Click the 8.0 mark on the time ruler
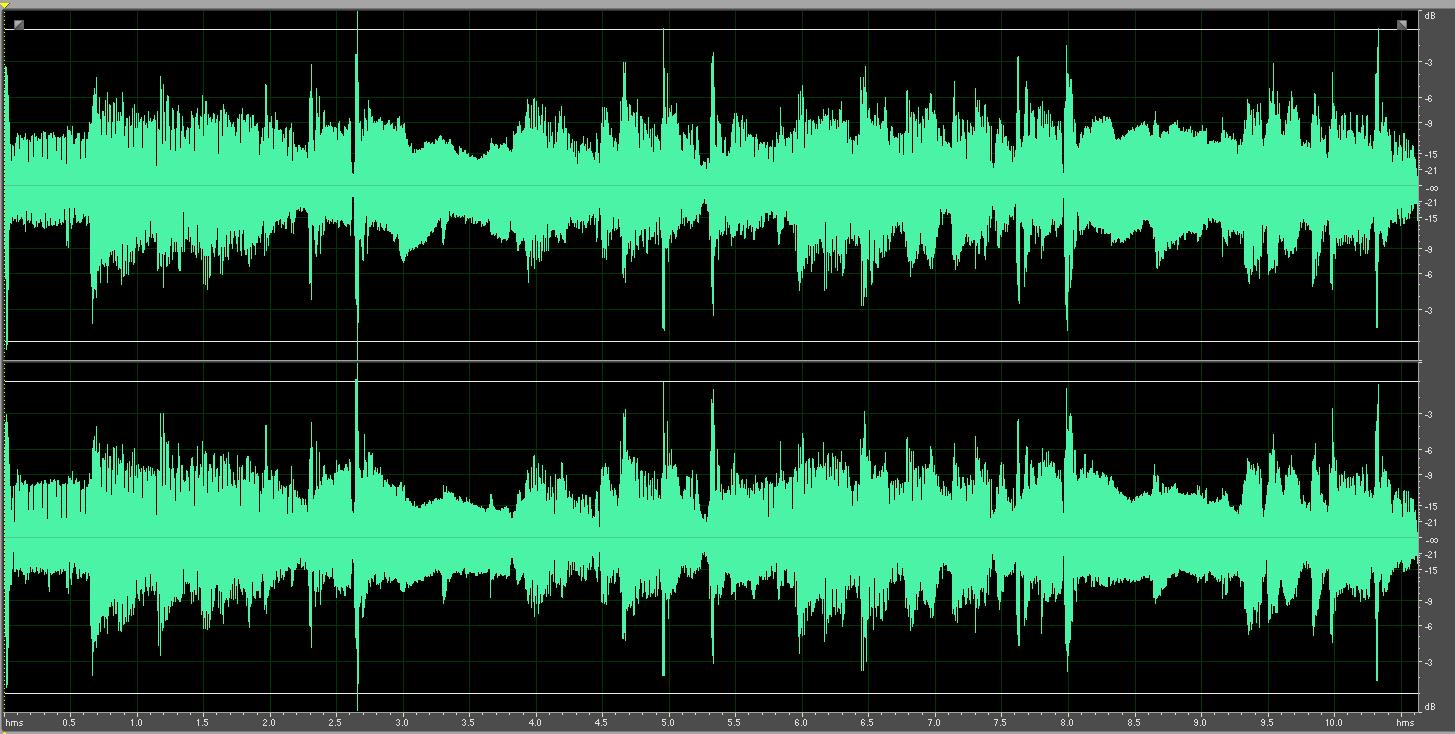 pos(1067,721)
